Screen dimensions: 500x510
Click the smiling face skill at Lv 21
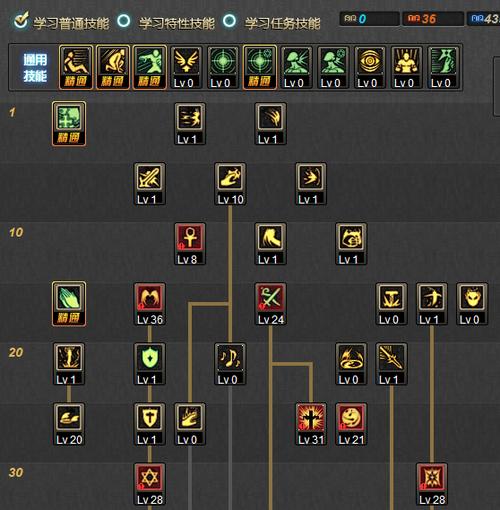pos(351,424)
